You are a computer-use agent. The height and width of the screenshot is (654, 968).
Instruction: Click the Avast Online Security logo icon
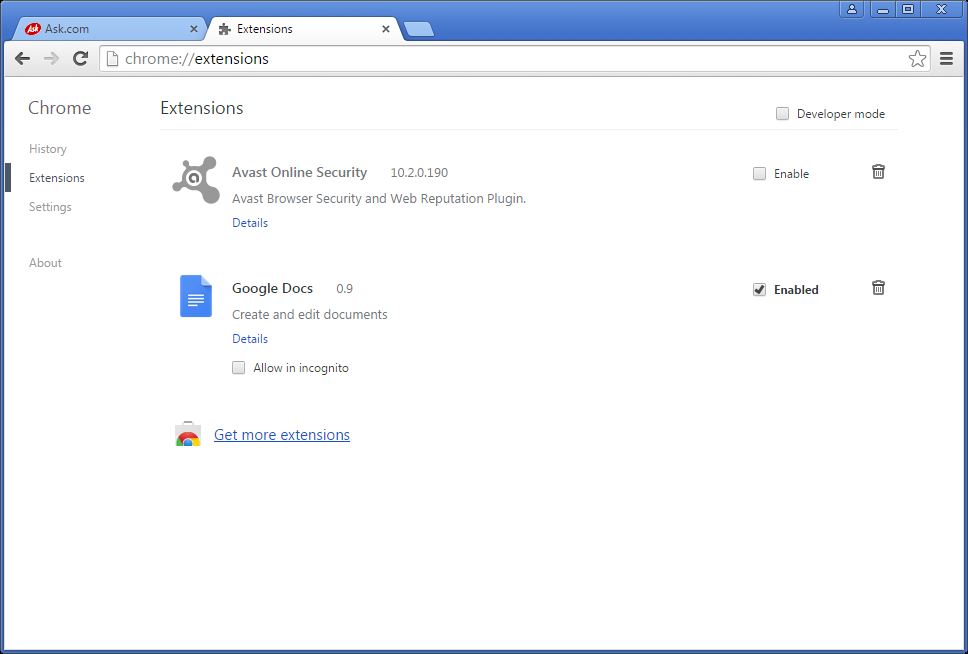196,180
